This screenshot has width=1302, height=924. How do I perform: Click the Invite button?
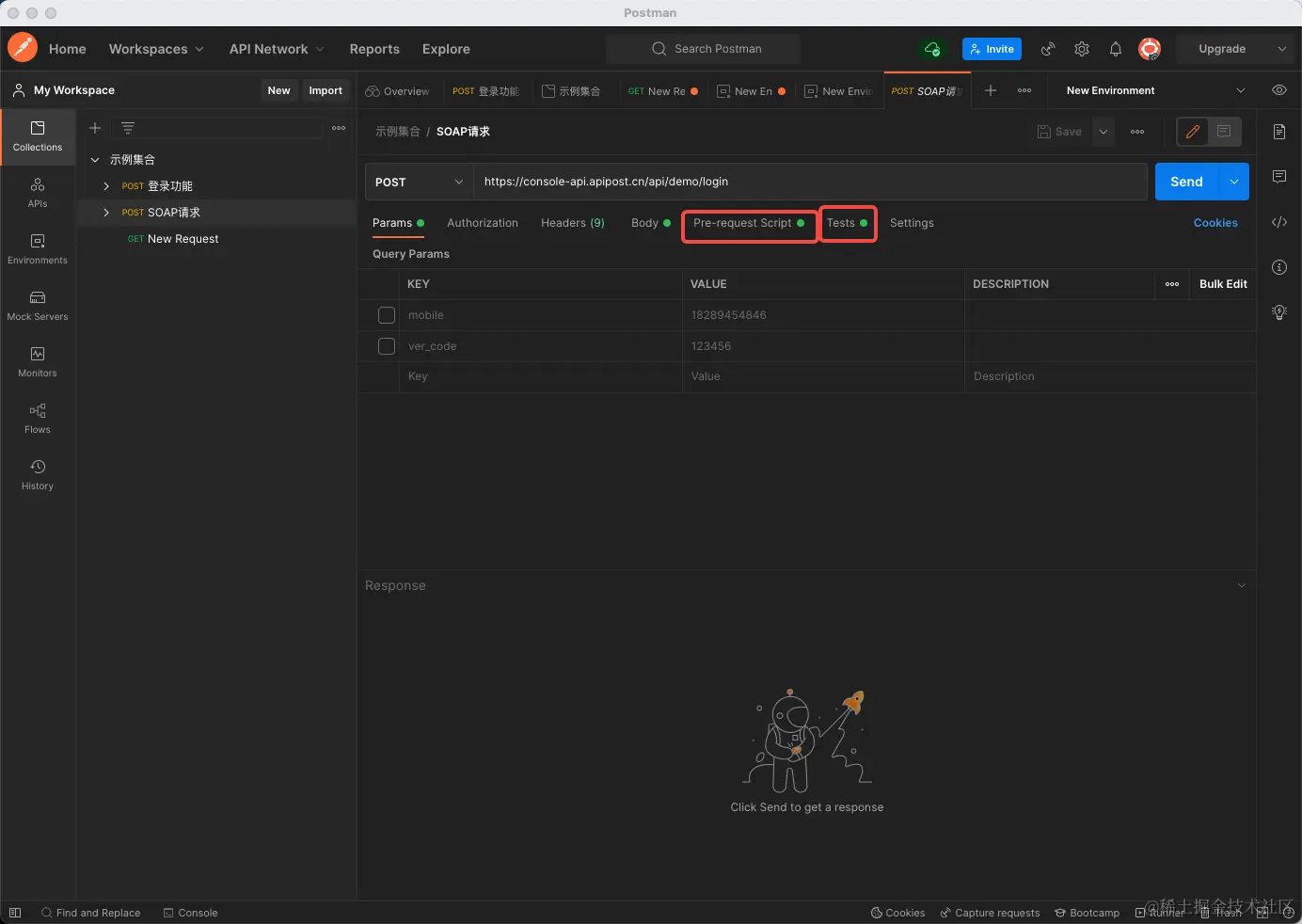pyautogui.click(x=992, y=49)
